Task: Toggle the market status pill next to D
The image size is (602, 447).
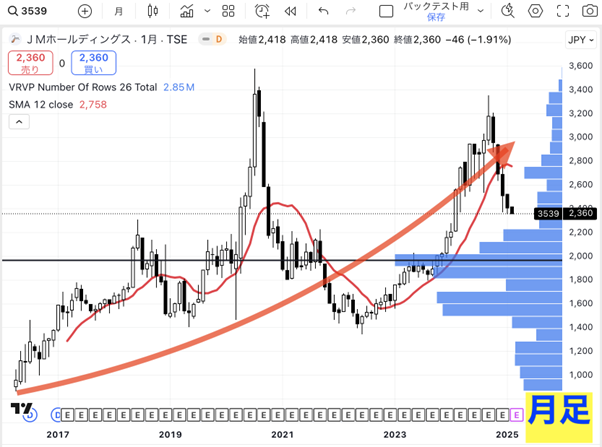Action: (x=206, y=39)
